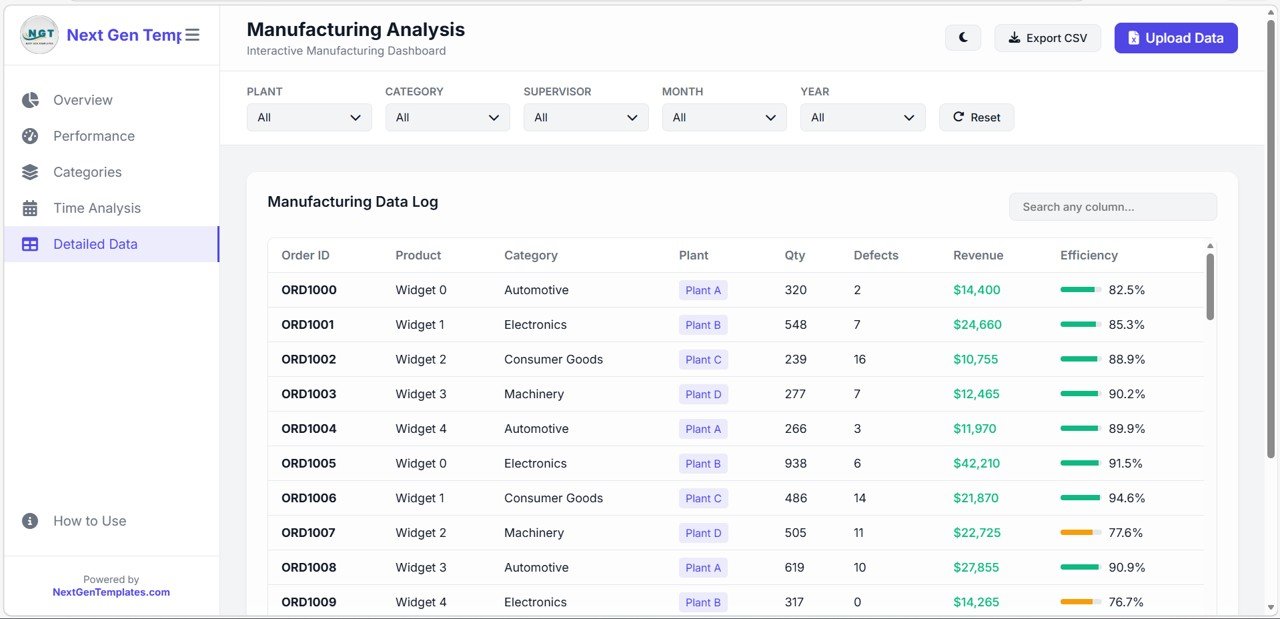Expand the Month filter dropdown

click(723, 117)
